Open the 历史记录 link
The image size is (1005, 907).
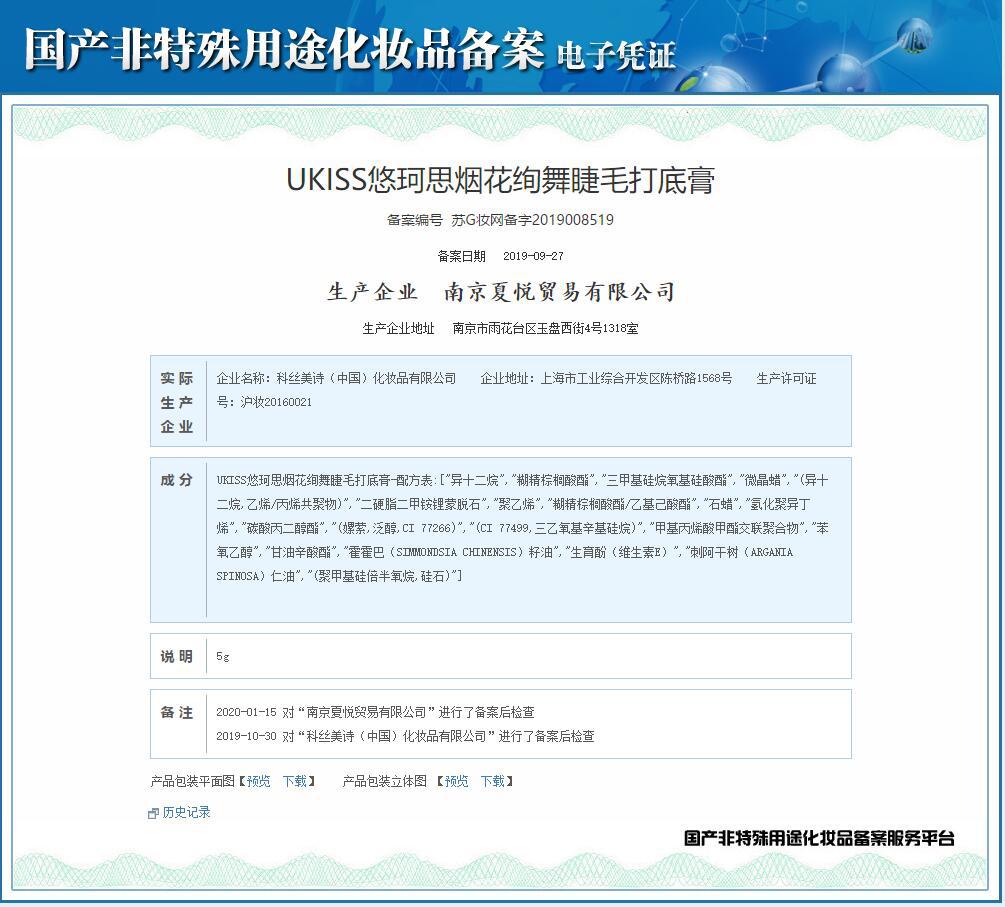click(x=187, y=812)
